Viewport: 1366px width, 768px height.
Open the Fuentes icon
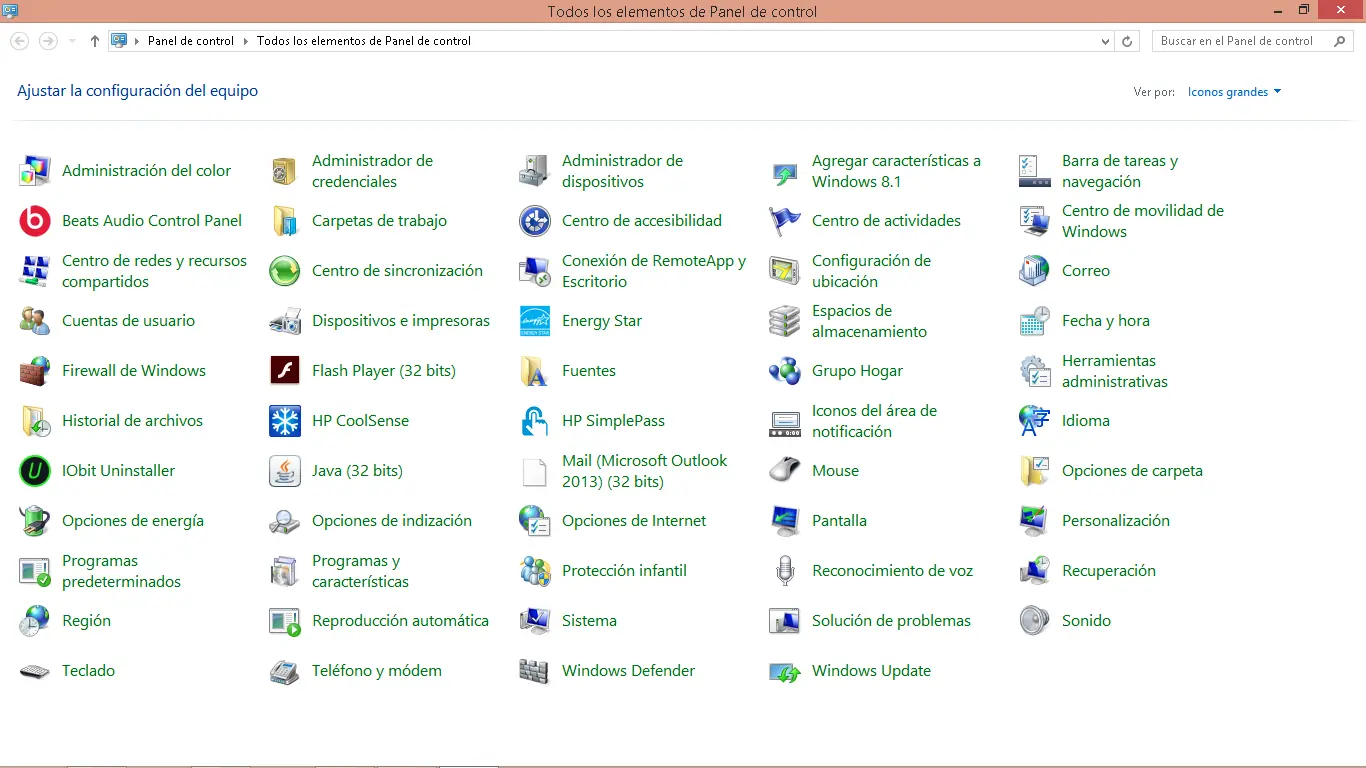(x=535, y=371)
